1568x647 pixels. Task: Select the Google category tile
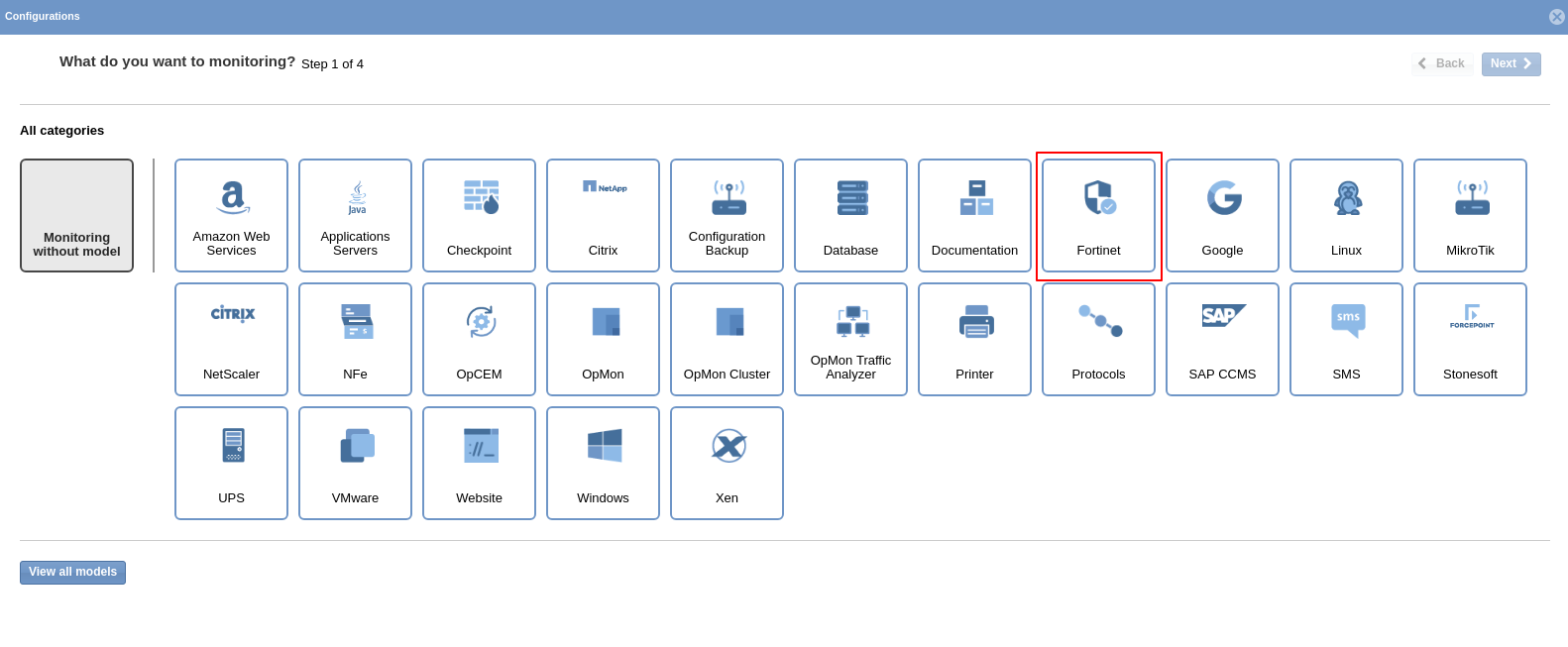(x=1222, y=215)
